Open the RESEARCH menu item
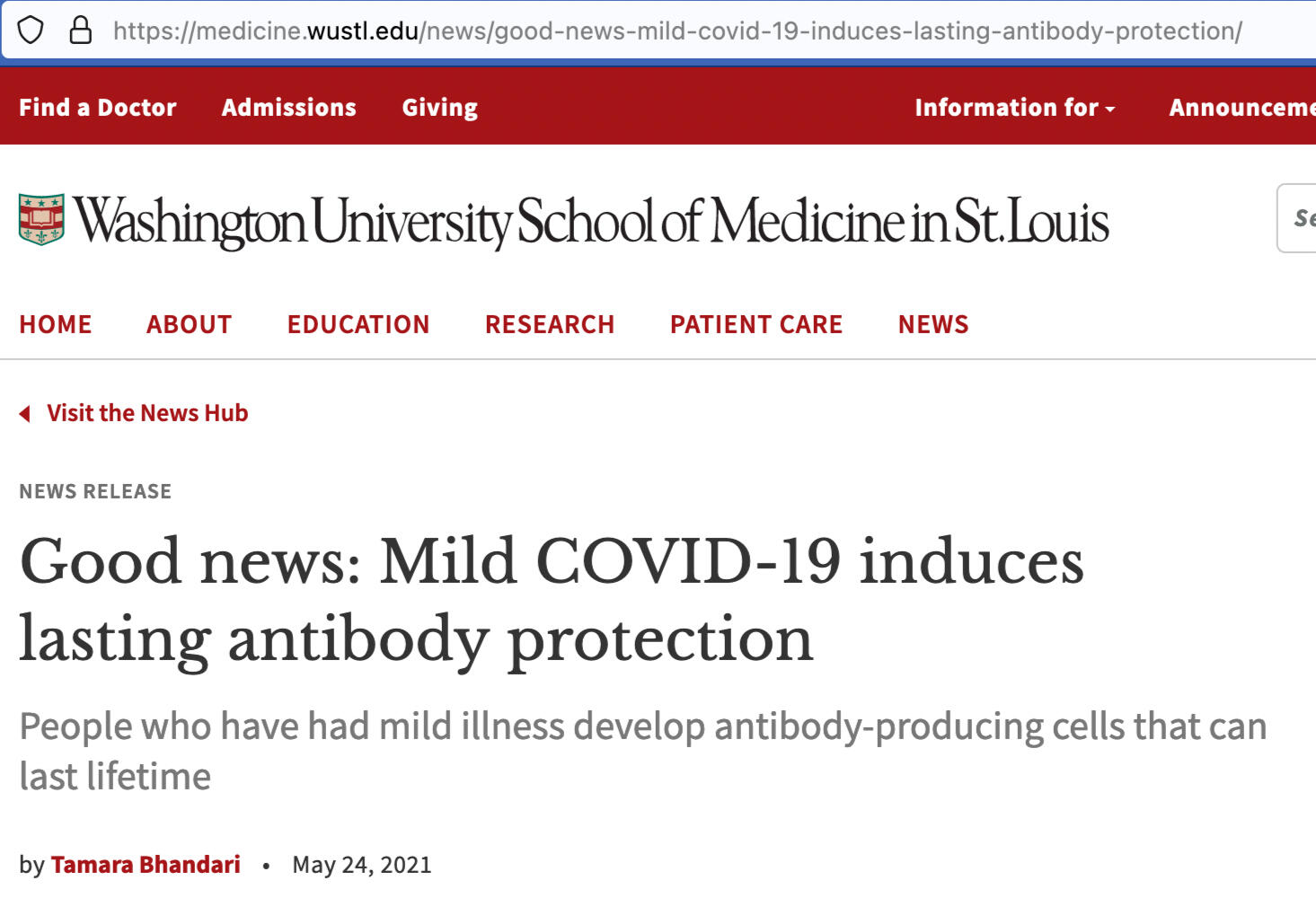Image resolution: width=1316 pixels, height=907 pixels. 550,324
